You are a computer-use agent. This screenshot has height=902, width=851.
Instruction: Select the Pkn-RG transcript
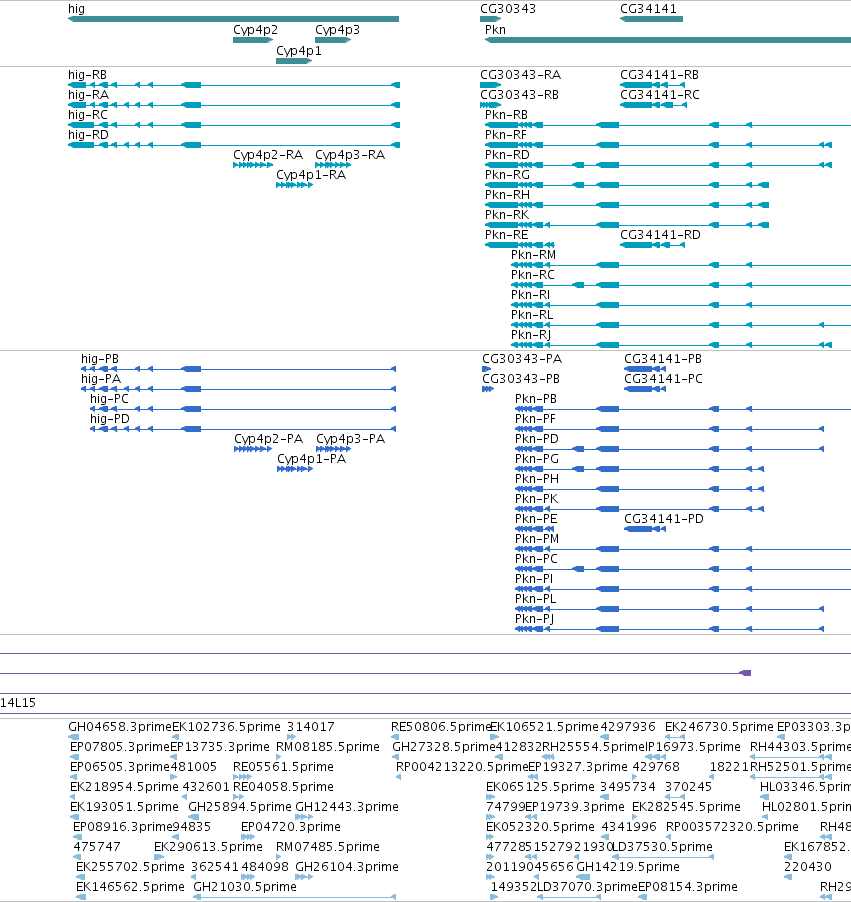(x=627, y=185)
